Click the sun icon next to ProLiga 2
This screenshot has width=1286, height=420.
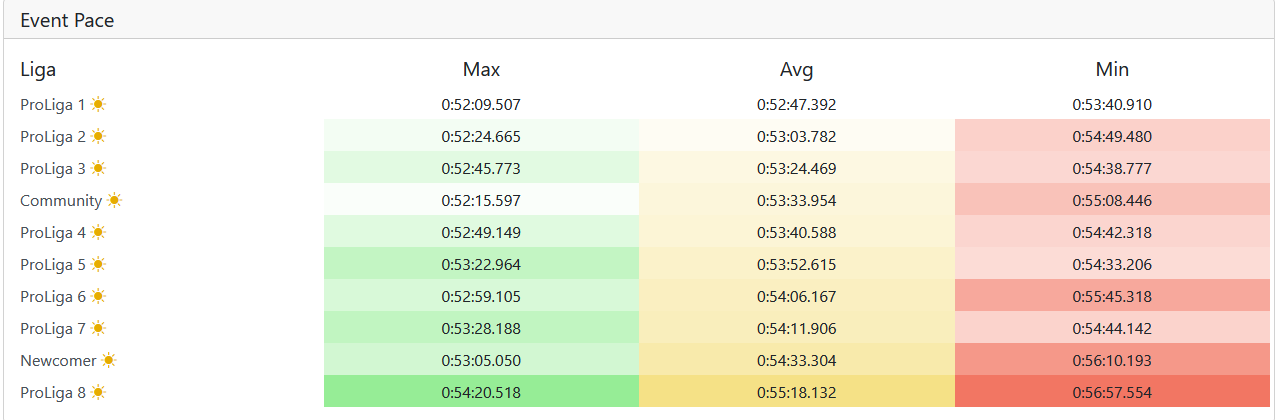click(x=98, y=136)
